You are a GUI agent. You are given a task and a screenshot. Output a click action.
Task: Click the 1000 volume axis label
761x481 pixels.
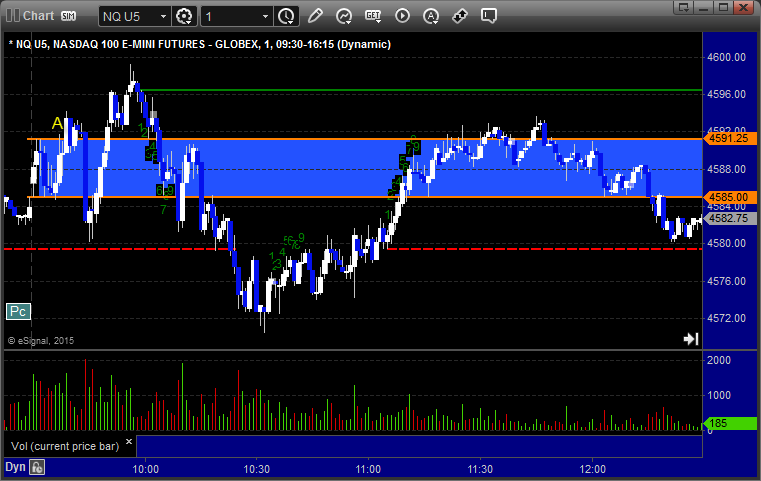pos(719,395)
